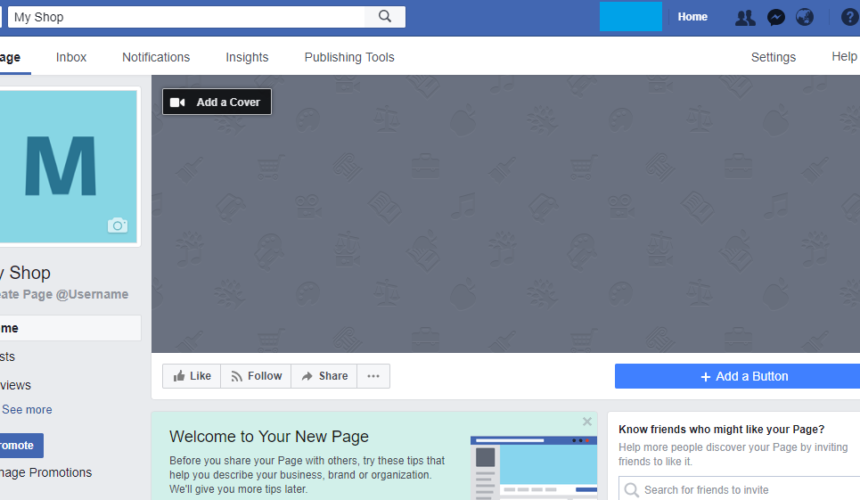This screenshot has height=500, width=860.
Task: Click the search magnifier icon in top bar
Action: pos(385,16)
